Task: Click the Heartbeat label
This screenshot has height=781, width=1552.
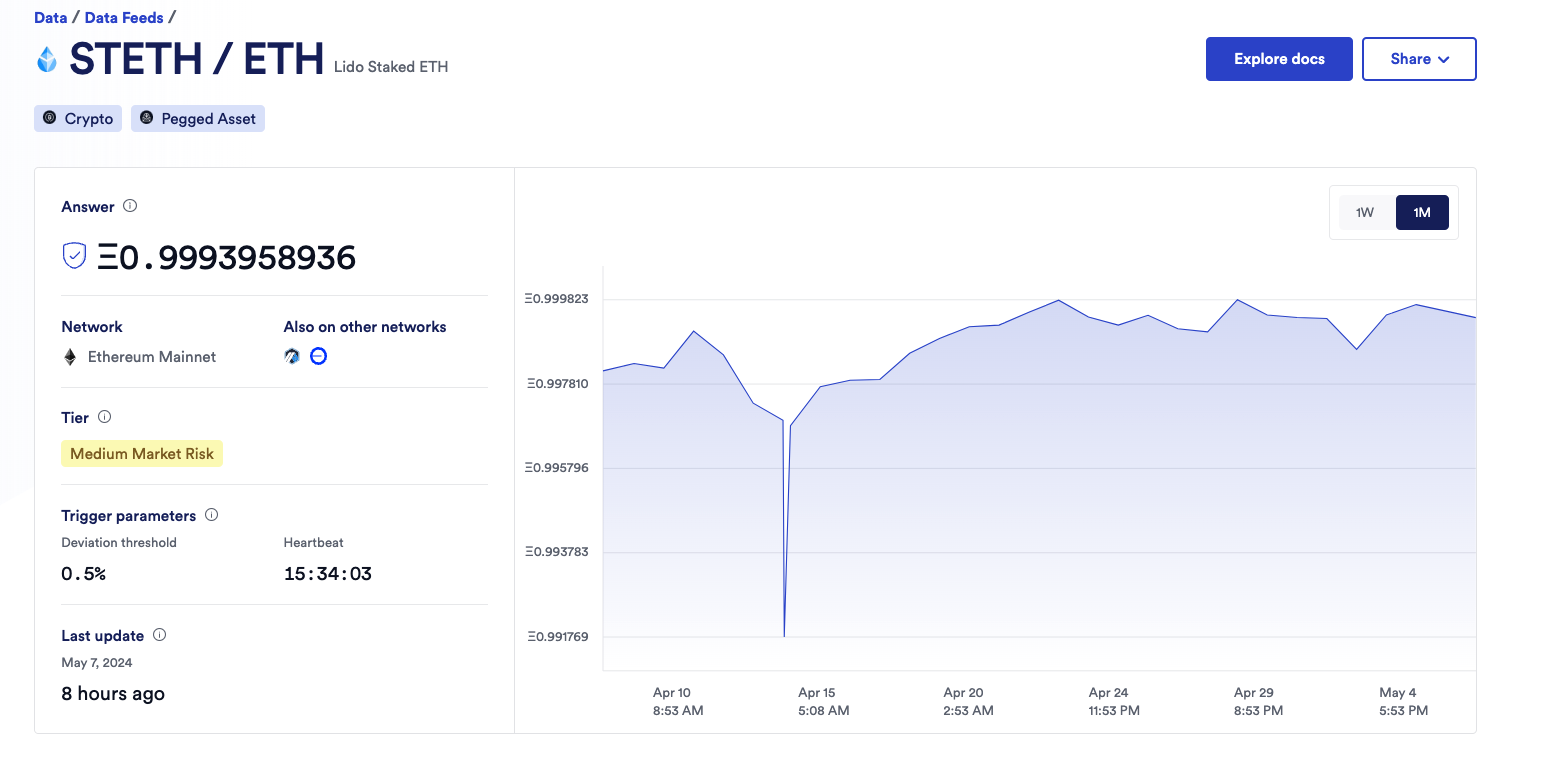Action: [x=314, y=542]
